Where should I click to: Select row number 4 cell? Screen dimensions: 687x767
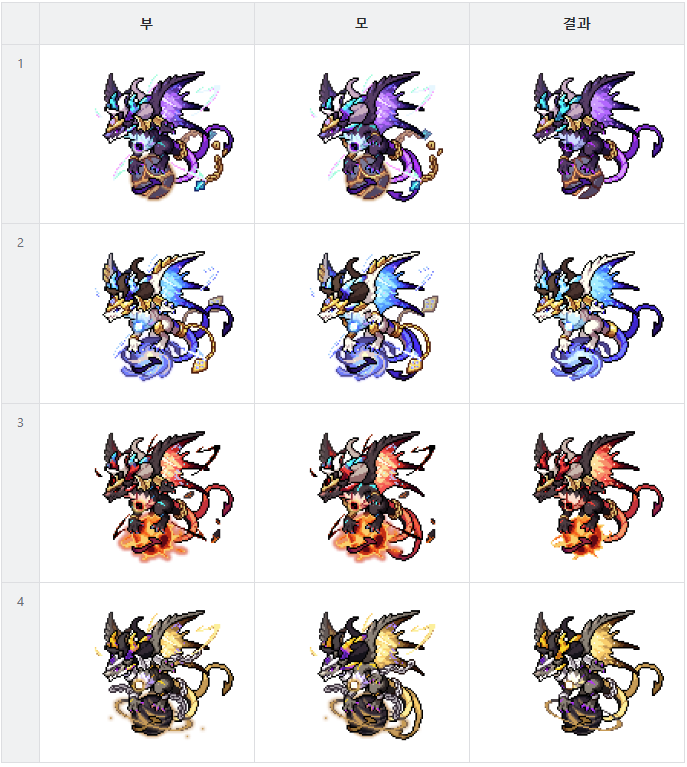(x=21, y=673)
